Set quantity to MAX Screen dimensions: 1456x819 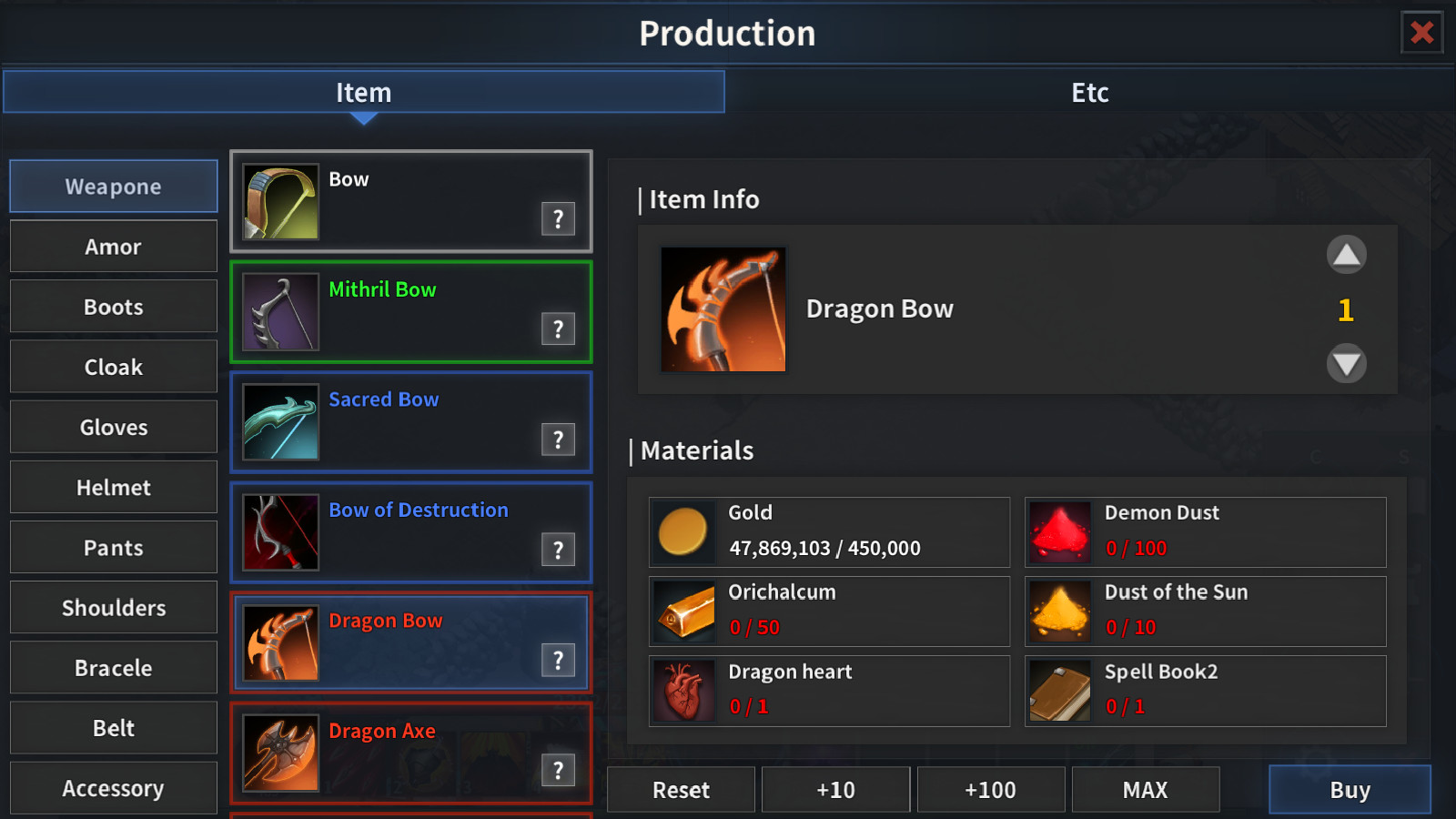tap(1146, 790)
